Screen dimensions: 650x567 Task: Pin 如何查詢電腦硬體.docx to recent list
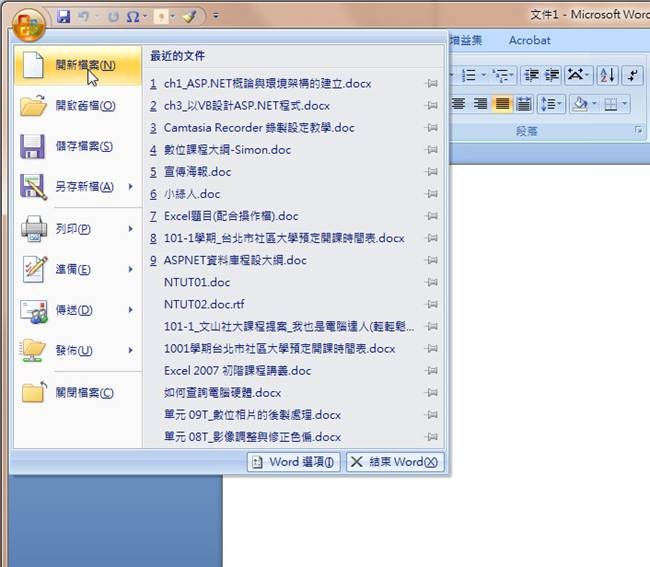click(x=431, y=393)
